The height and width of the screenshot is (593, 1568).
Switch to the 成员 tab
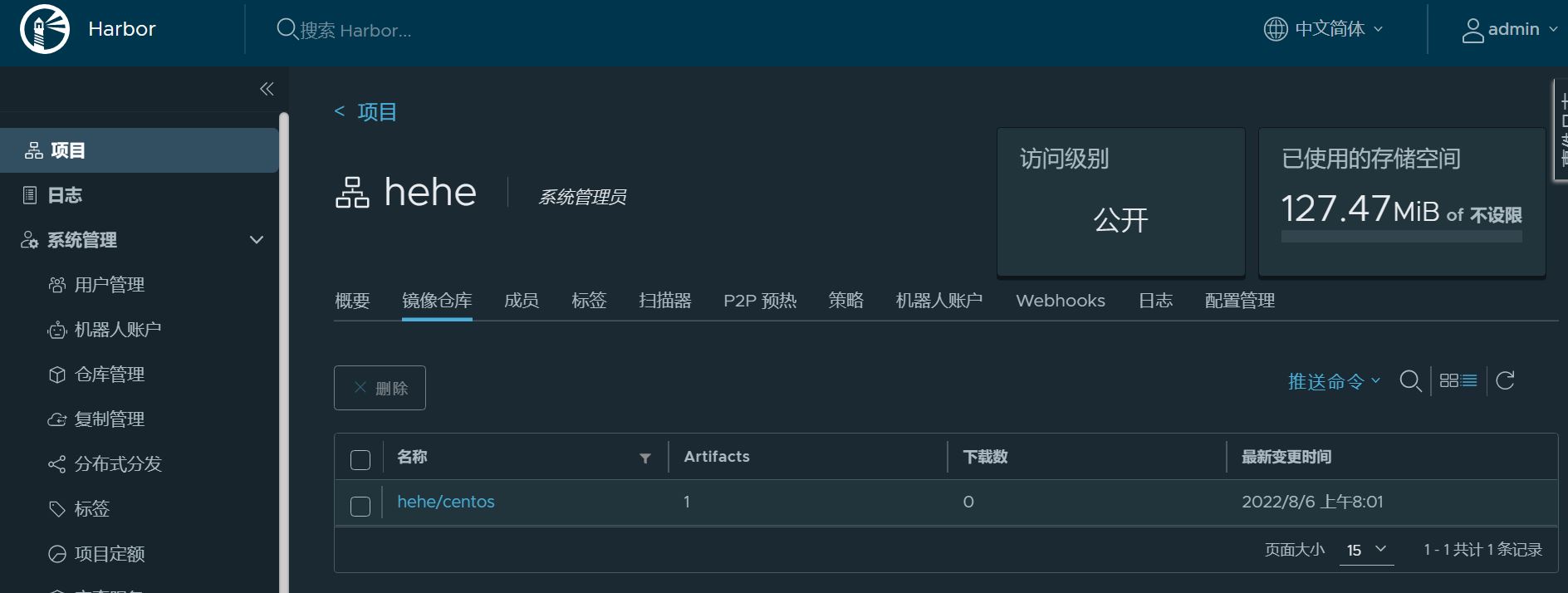pos(522,301)
